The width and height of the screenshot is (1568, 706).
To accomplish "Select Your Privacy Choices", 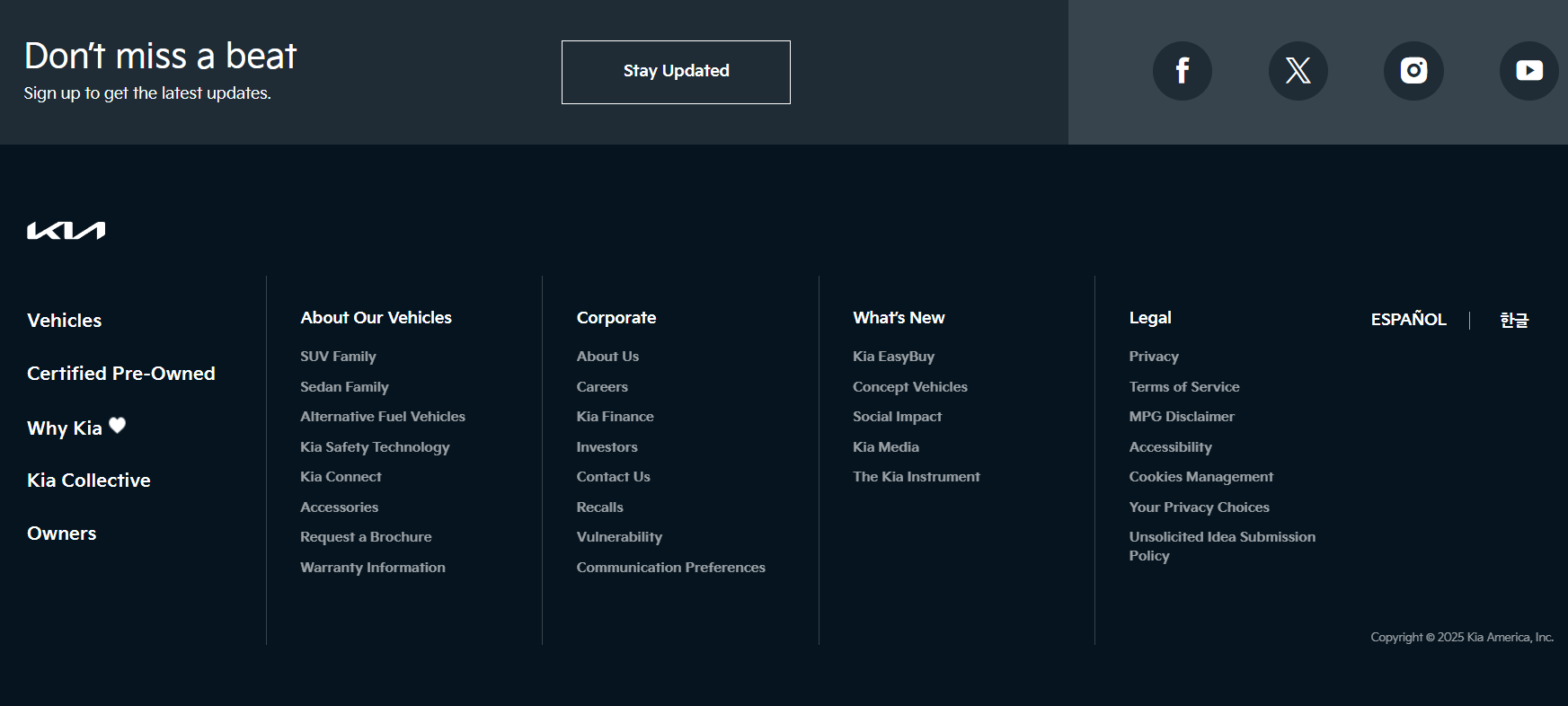I will [1200, 507].
